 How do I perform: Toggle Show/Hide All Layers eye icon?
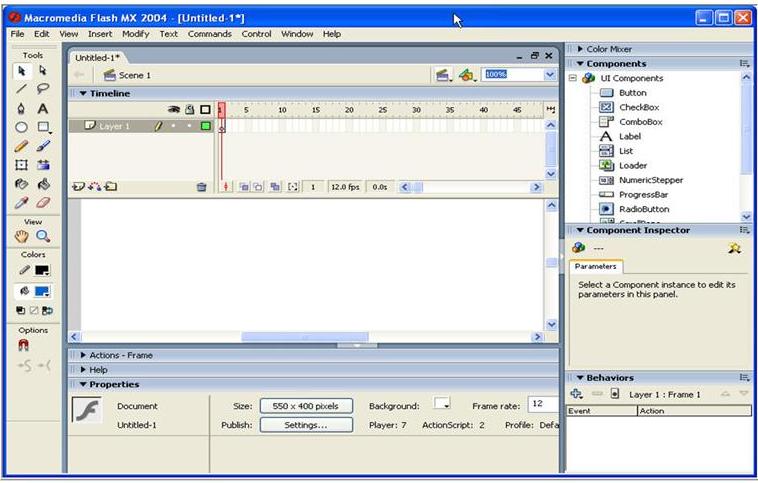point(174,110)
